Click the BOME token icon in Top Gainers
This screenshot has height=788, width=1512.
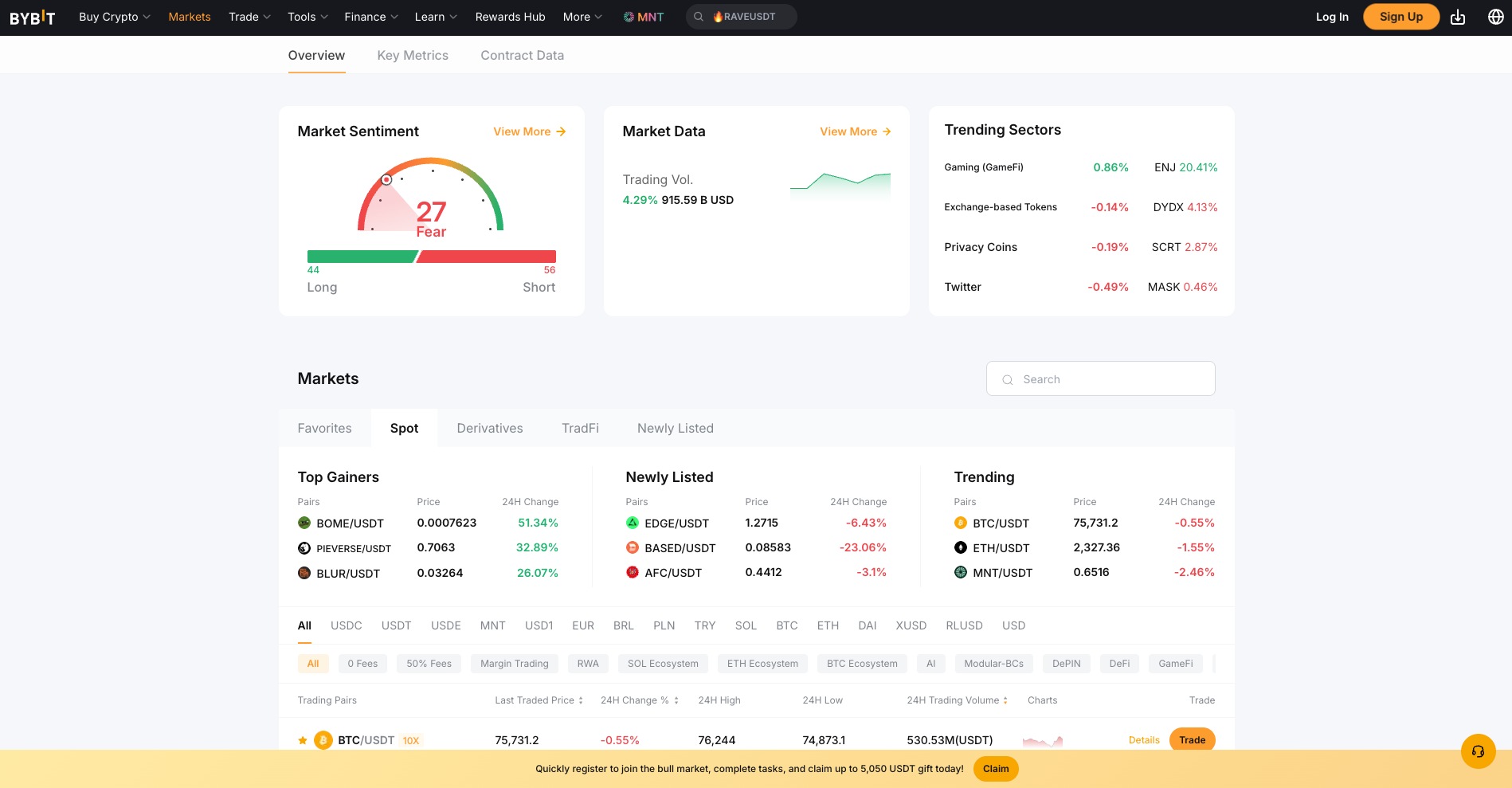[x=304, y=523]
